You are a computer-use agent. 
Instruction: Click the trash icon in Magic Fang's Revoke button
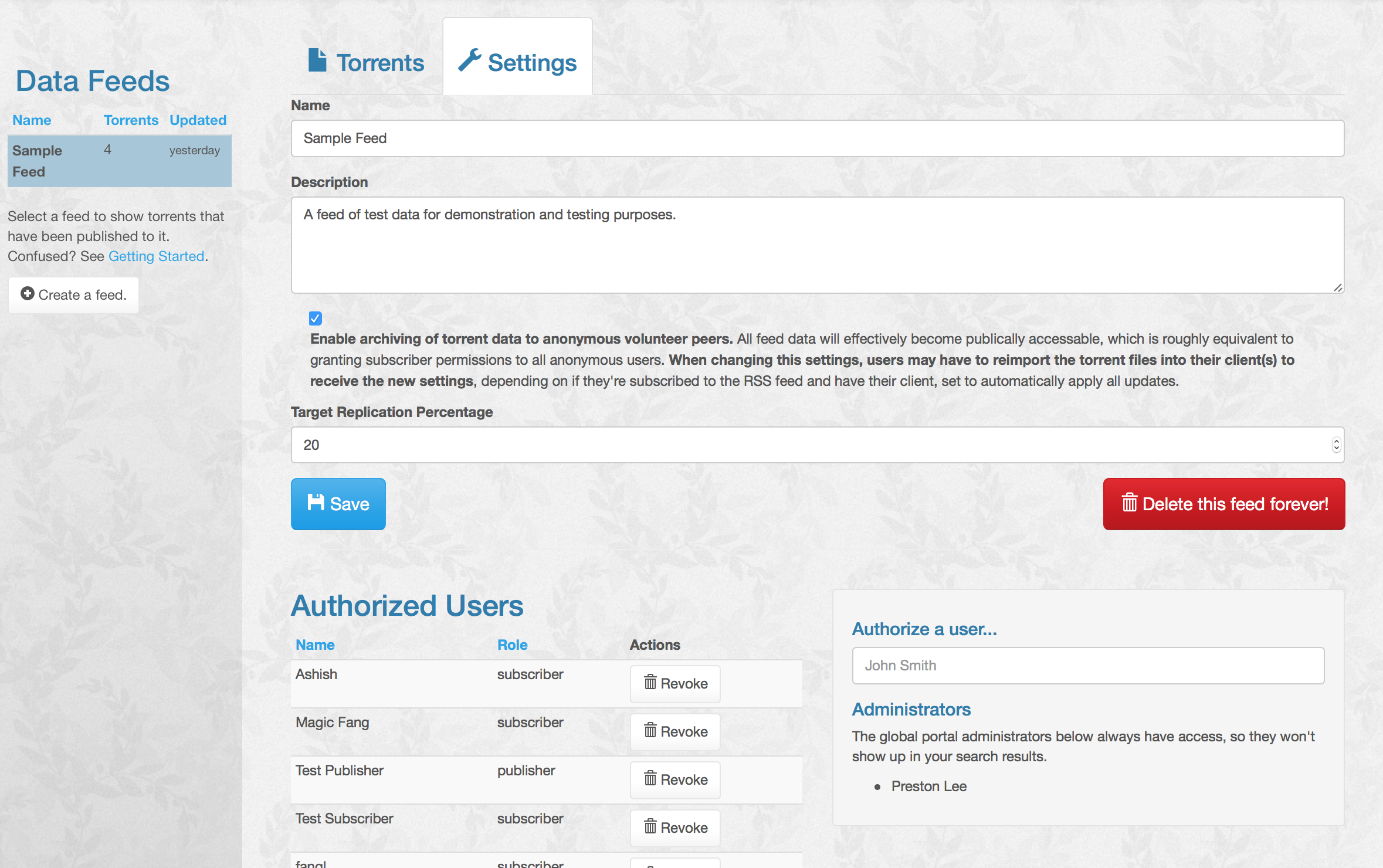pos(650,730)
